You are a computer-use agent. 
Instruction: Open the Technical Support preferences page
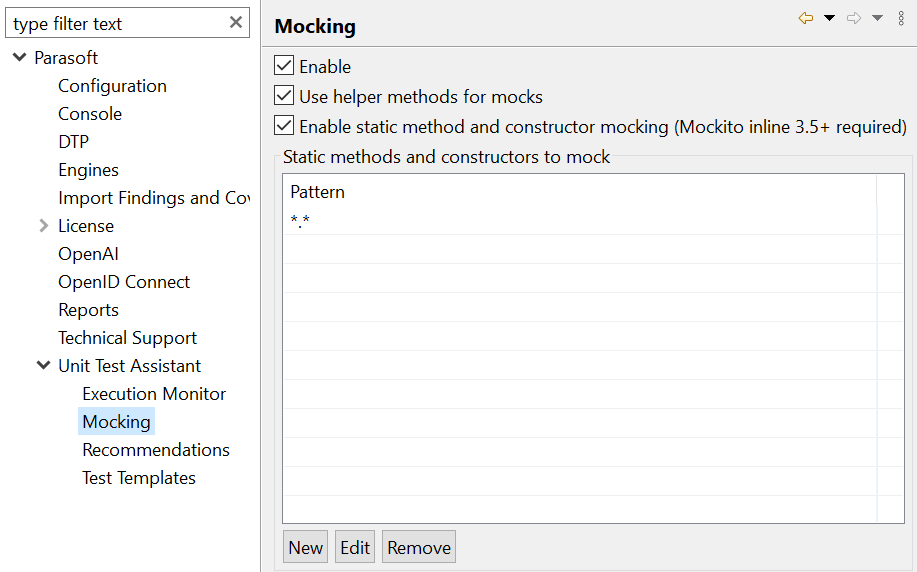pos(127,338)
